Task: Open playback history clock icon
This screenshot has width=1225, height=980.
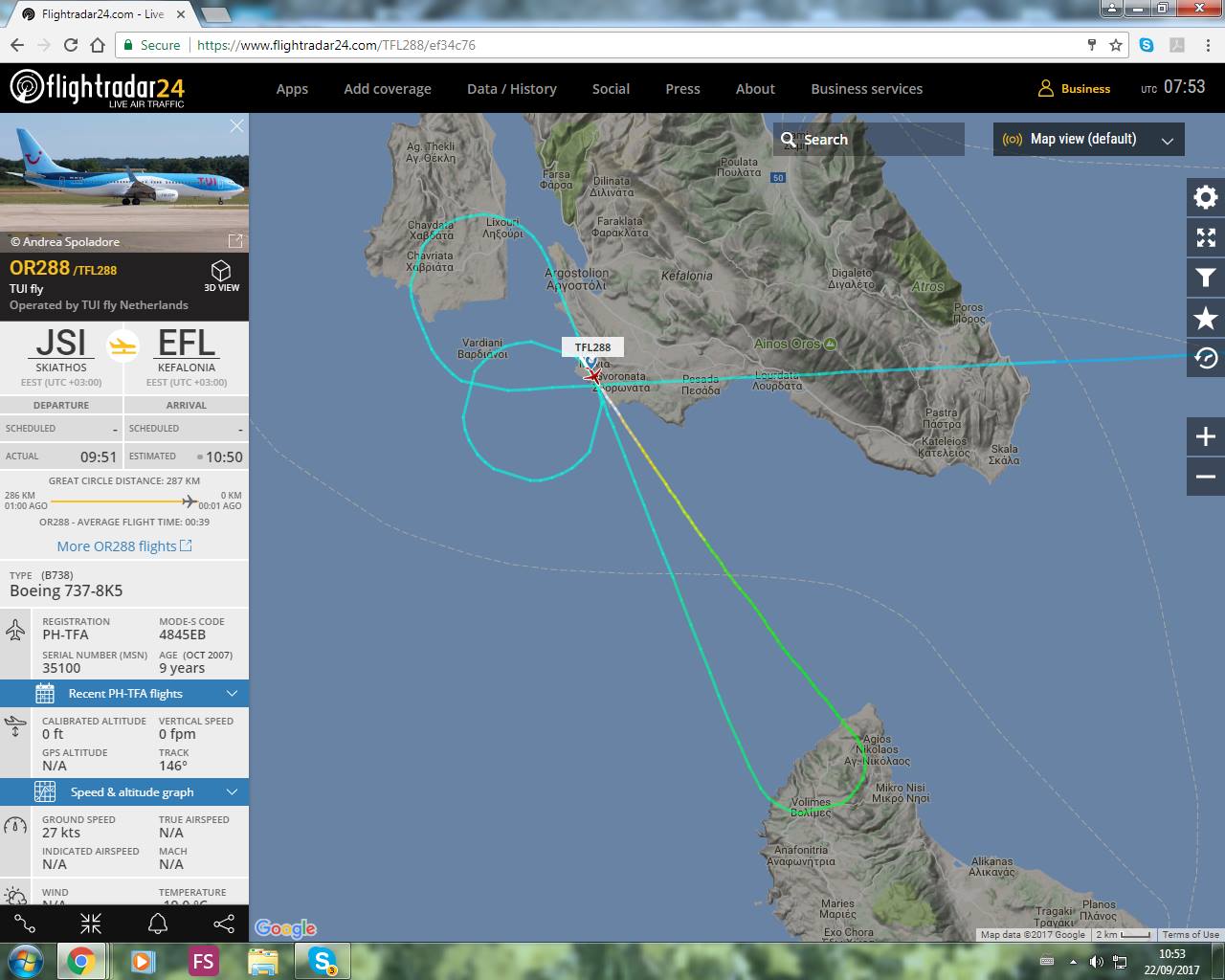Action: pyautogui.click(x=1206, y=358)
